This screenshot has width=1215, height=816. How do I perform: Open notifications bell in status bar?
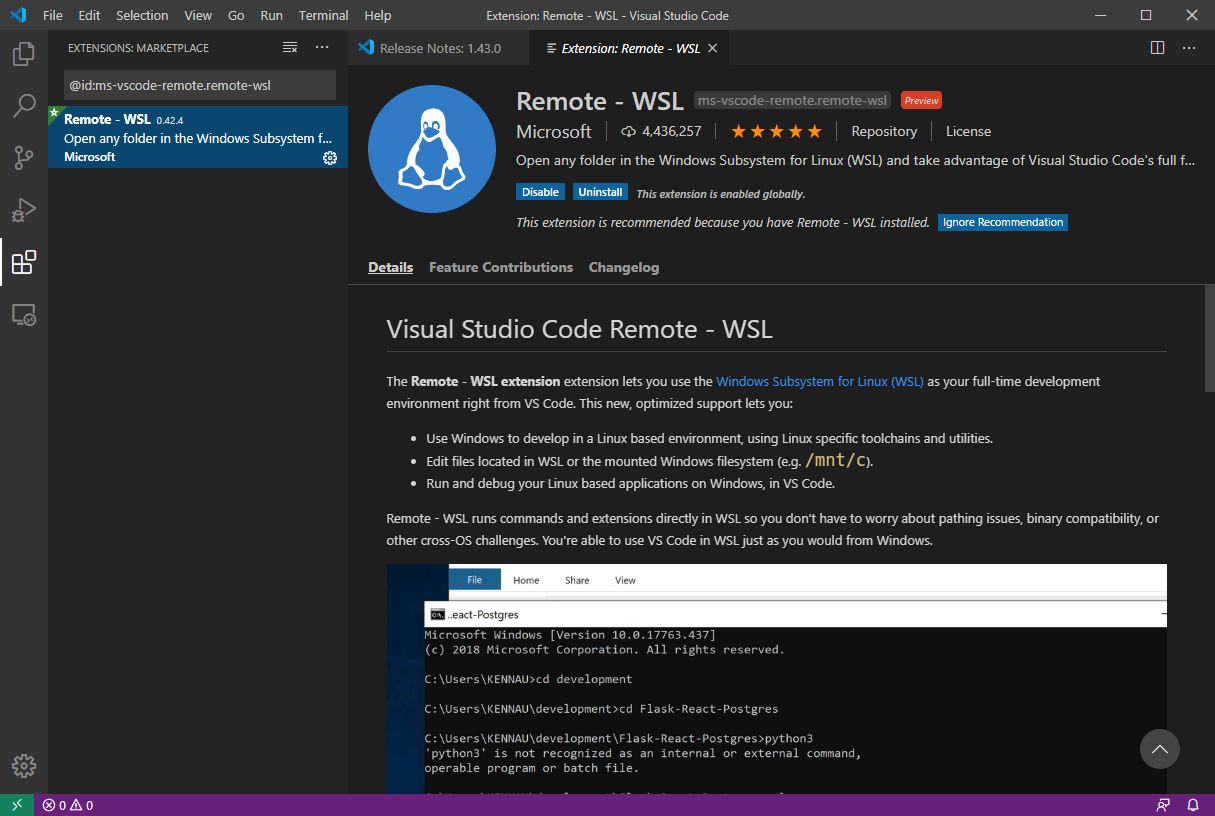1193,805
